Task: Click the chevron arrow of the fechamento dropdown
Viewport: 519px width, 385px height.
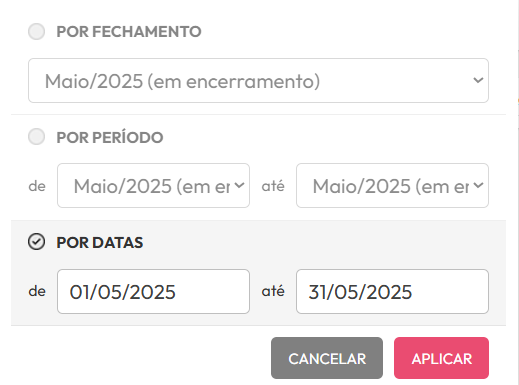Action: click(478, 80)
